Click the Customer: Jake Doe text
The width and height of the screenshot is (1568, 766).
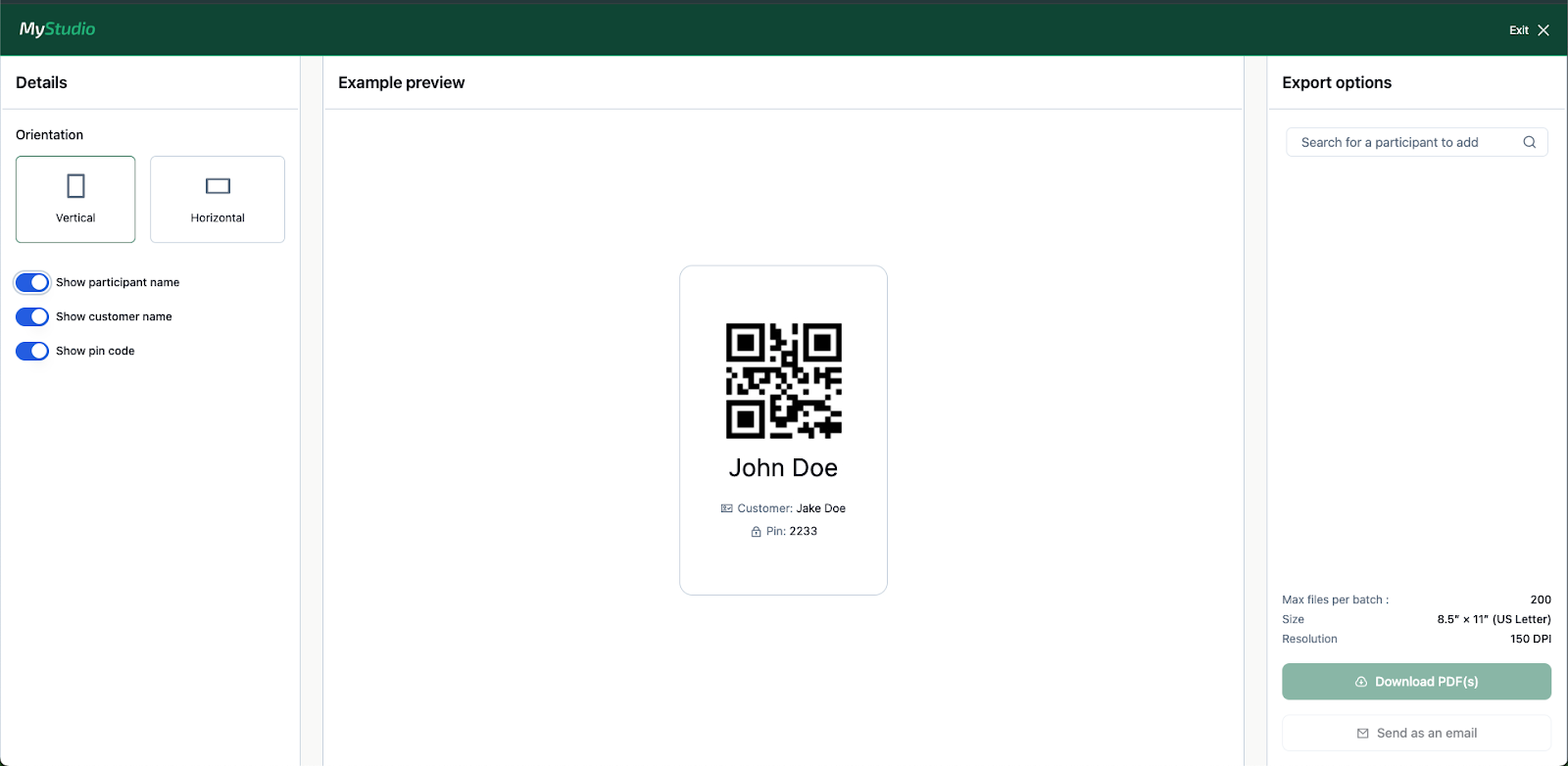(x=791, y=508)
